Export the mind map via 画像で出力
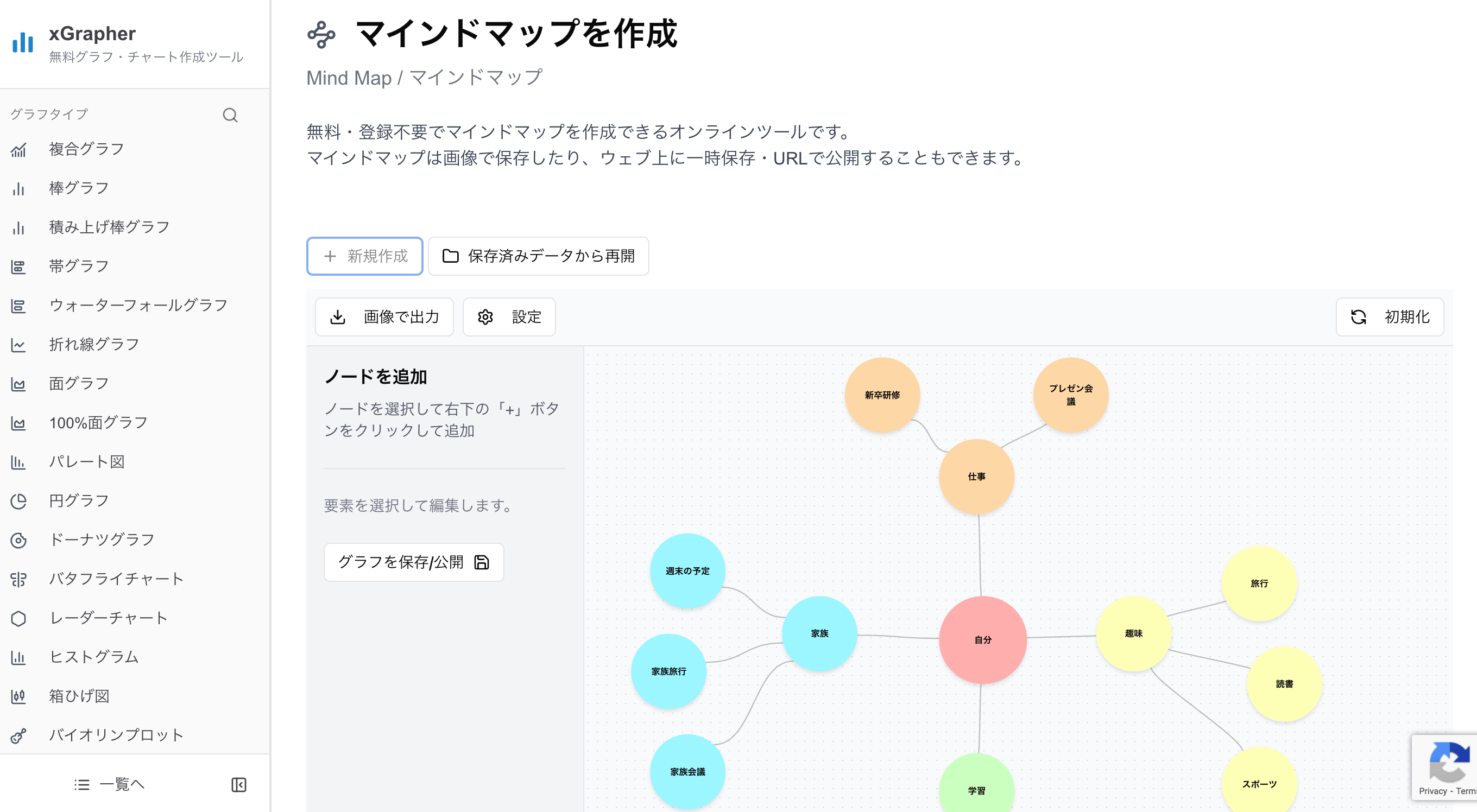The width and height of the screenshot is (1477, 812). [x=383, y=317]
